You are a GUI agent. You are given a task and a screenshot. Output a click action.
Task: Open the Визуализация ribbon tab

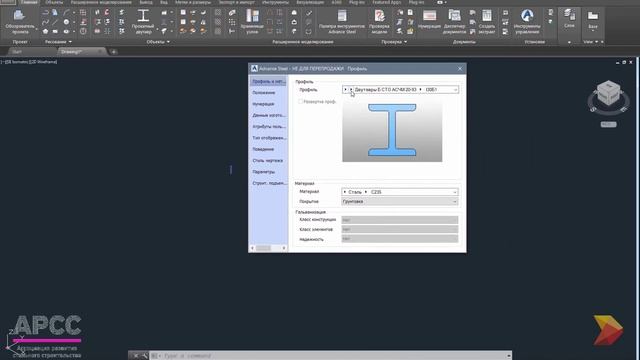310,2
